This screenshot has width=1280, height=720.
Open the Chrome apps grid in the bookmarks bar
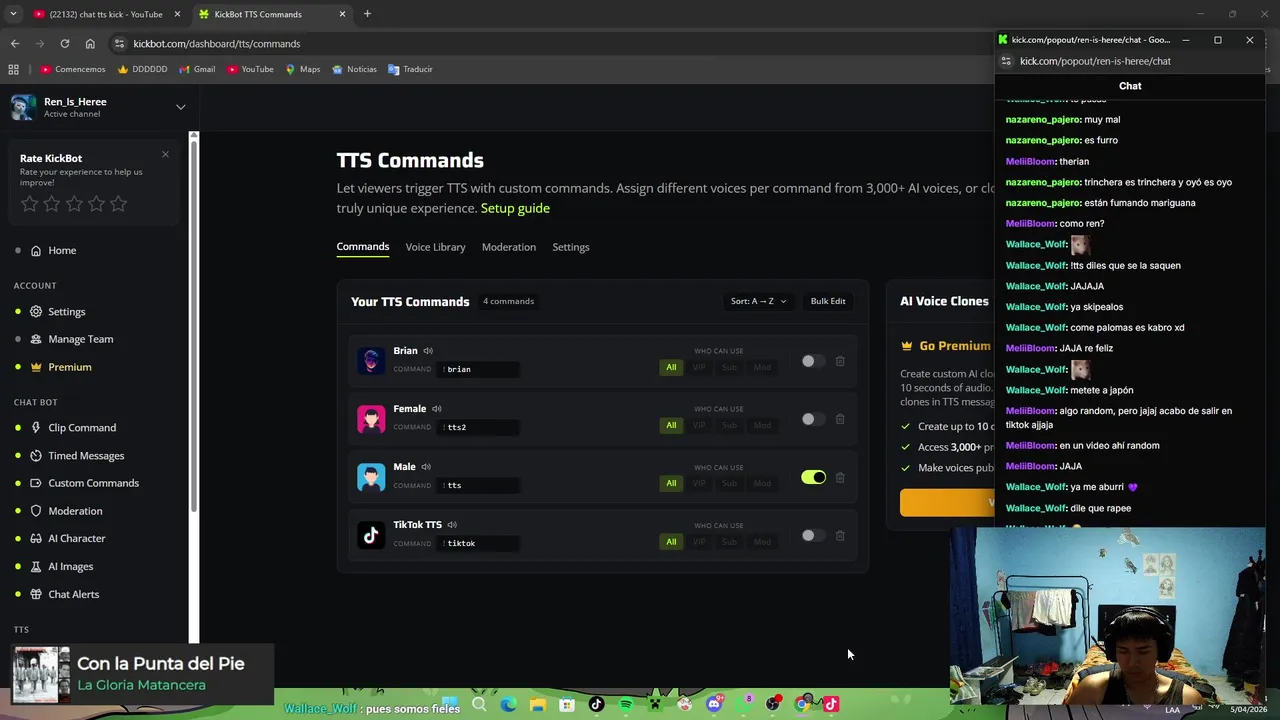click(x=13, y=69)
